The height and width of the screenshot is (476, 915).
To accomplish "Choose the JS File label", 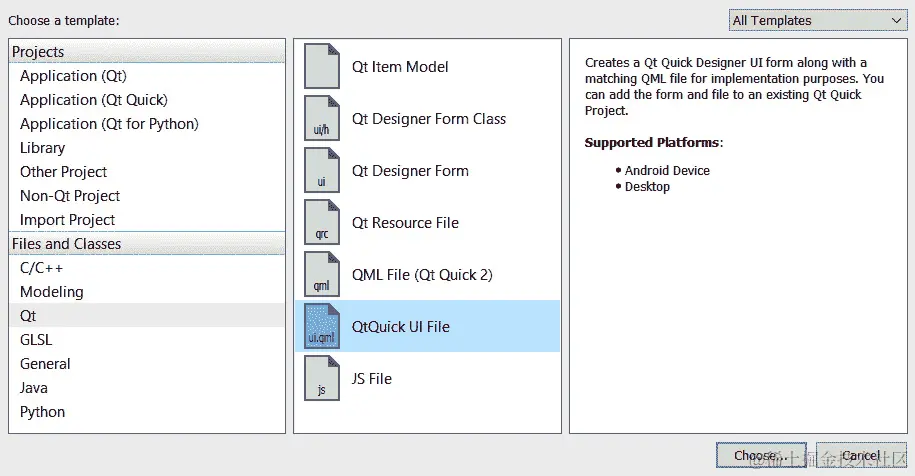I will tap(371, 379).
